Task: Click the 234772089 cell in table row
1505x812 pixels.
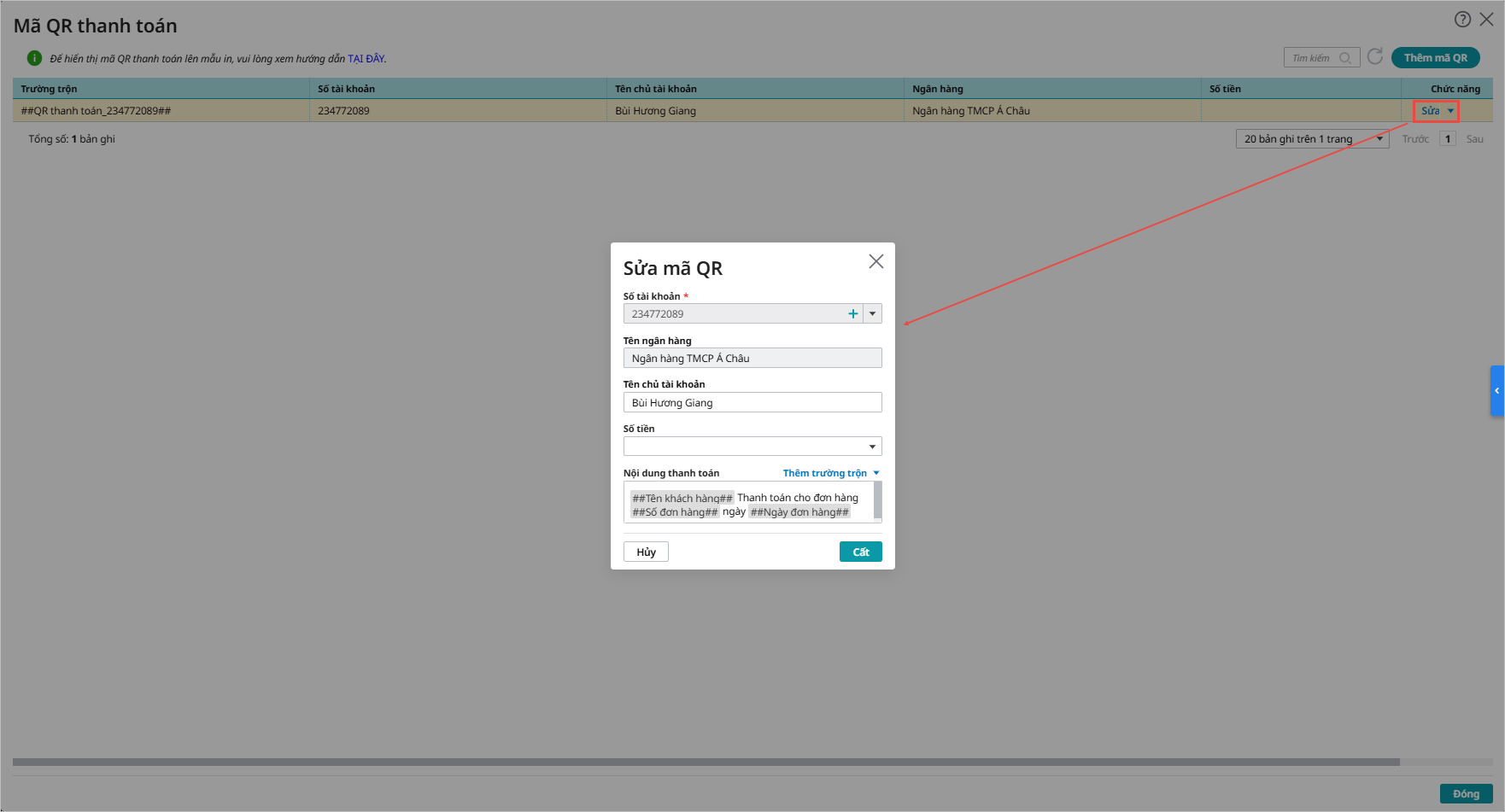Action: click(458, 111)
